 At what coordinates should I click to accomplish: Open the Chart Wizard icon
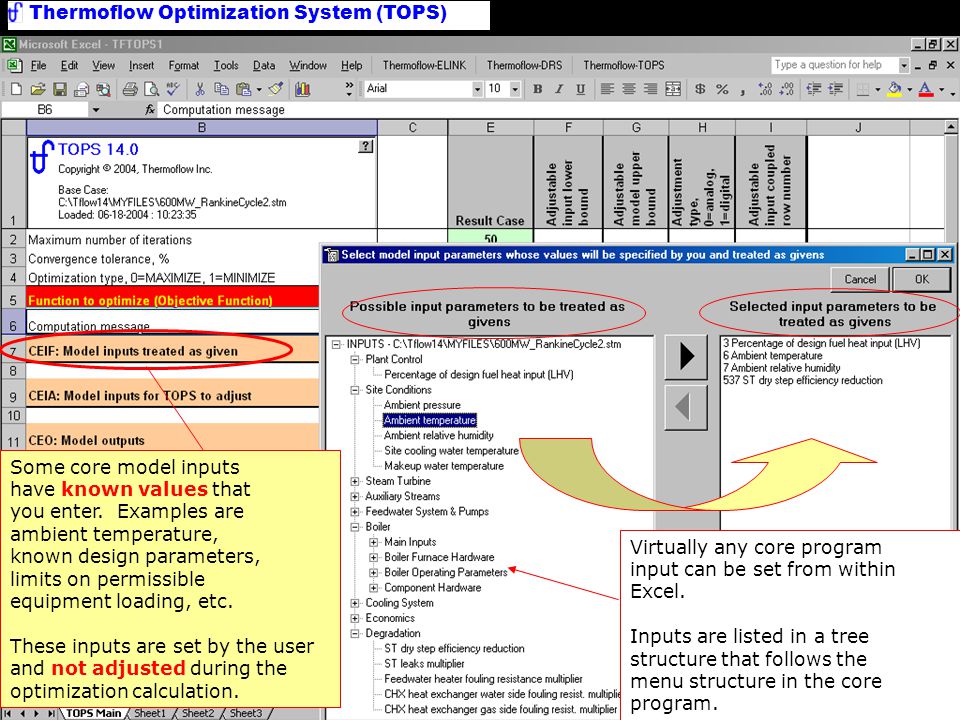click(302, 89)
